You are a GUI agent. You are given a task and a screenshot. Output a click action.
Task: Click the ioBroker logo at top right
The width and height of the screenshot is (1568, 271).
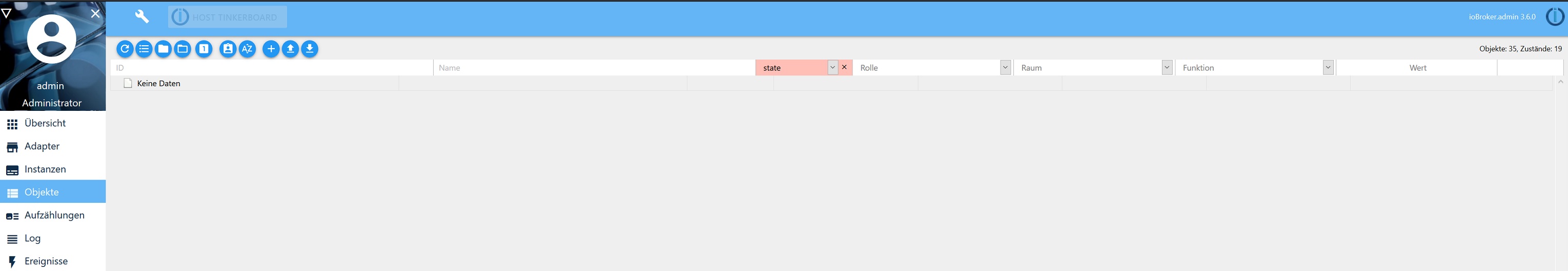(1555, 16)
